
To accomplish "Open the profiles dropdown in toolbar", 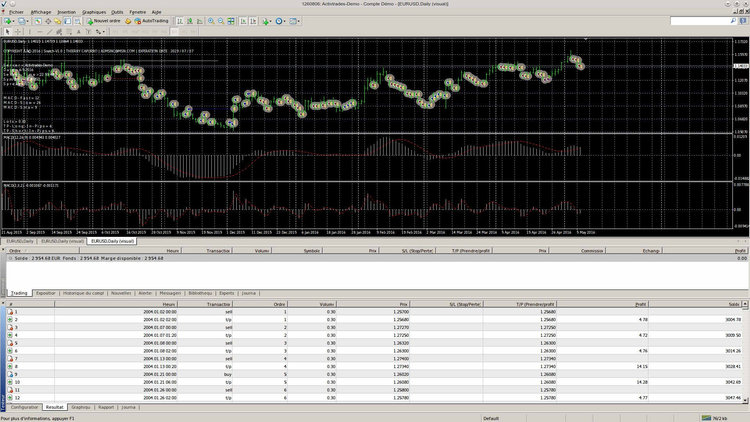I will tap(26, 20).
